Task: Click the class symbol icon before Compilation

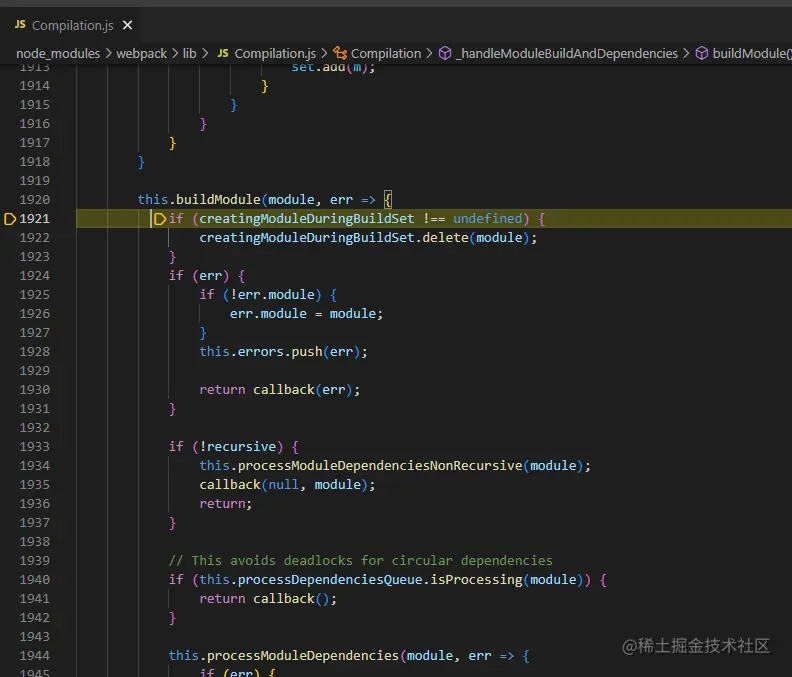Action: [340, 53]
